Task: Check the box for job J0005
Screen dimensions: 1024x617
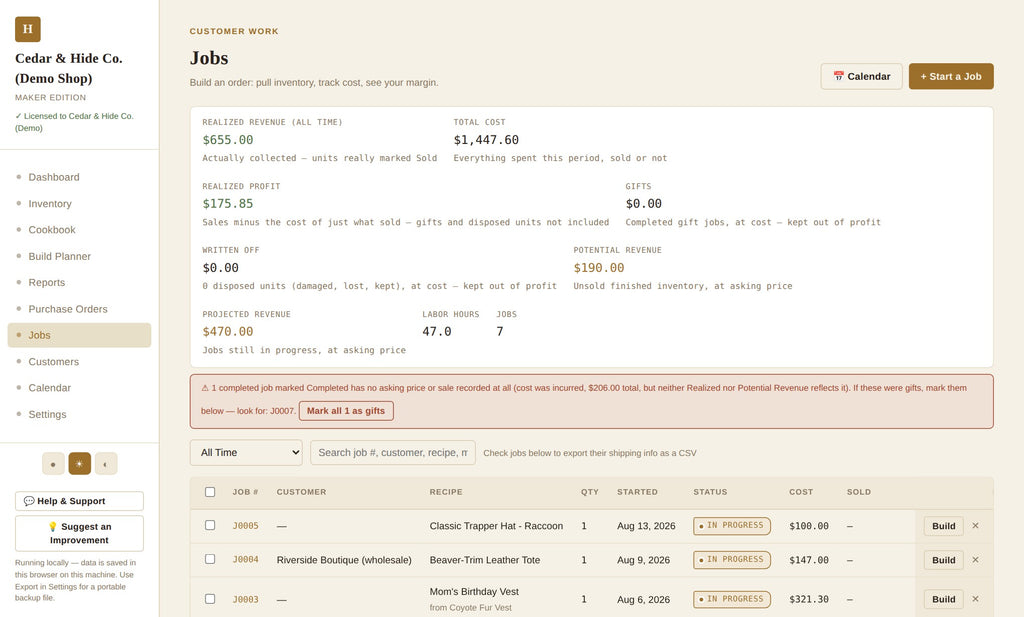Action: (210, 525)
